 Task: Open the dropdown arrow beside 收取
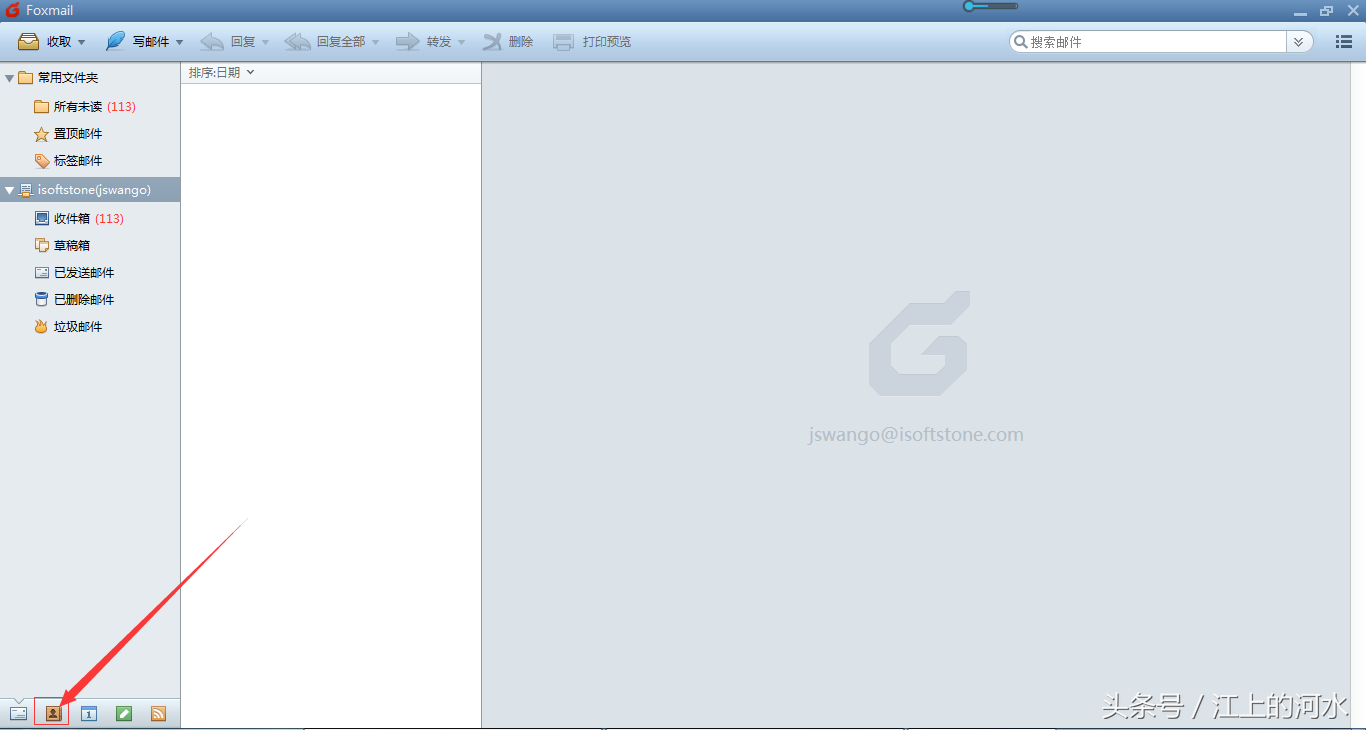pyautogui.click(x=82, y=42)
